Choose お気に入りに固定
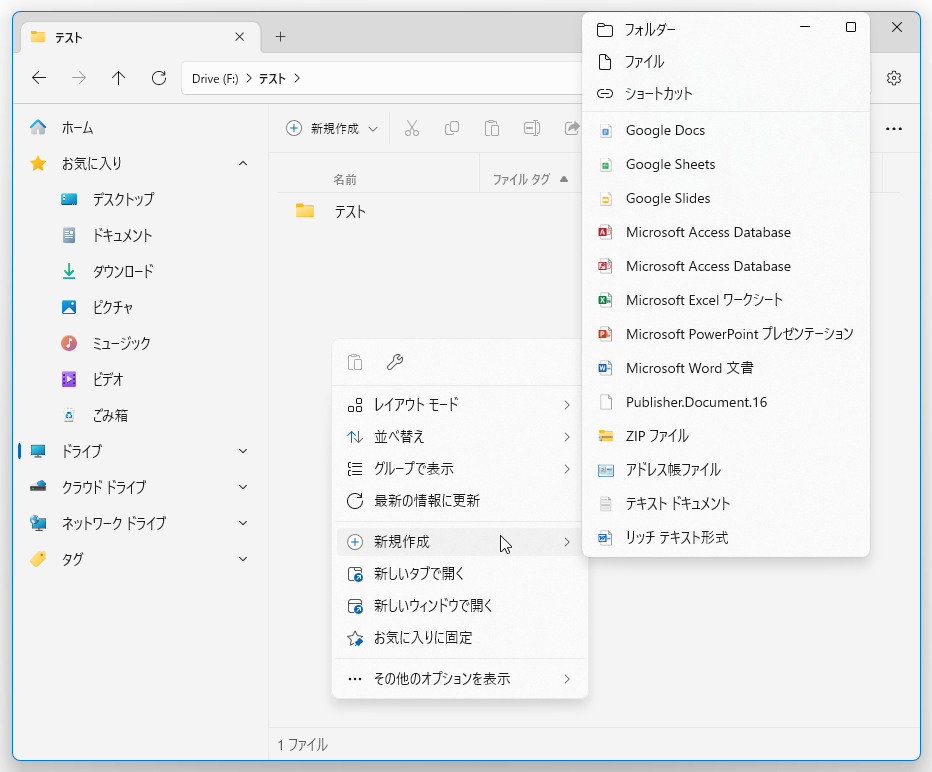Screen dimensions: 932x772 (x=460, y=638)
